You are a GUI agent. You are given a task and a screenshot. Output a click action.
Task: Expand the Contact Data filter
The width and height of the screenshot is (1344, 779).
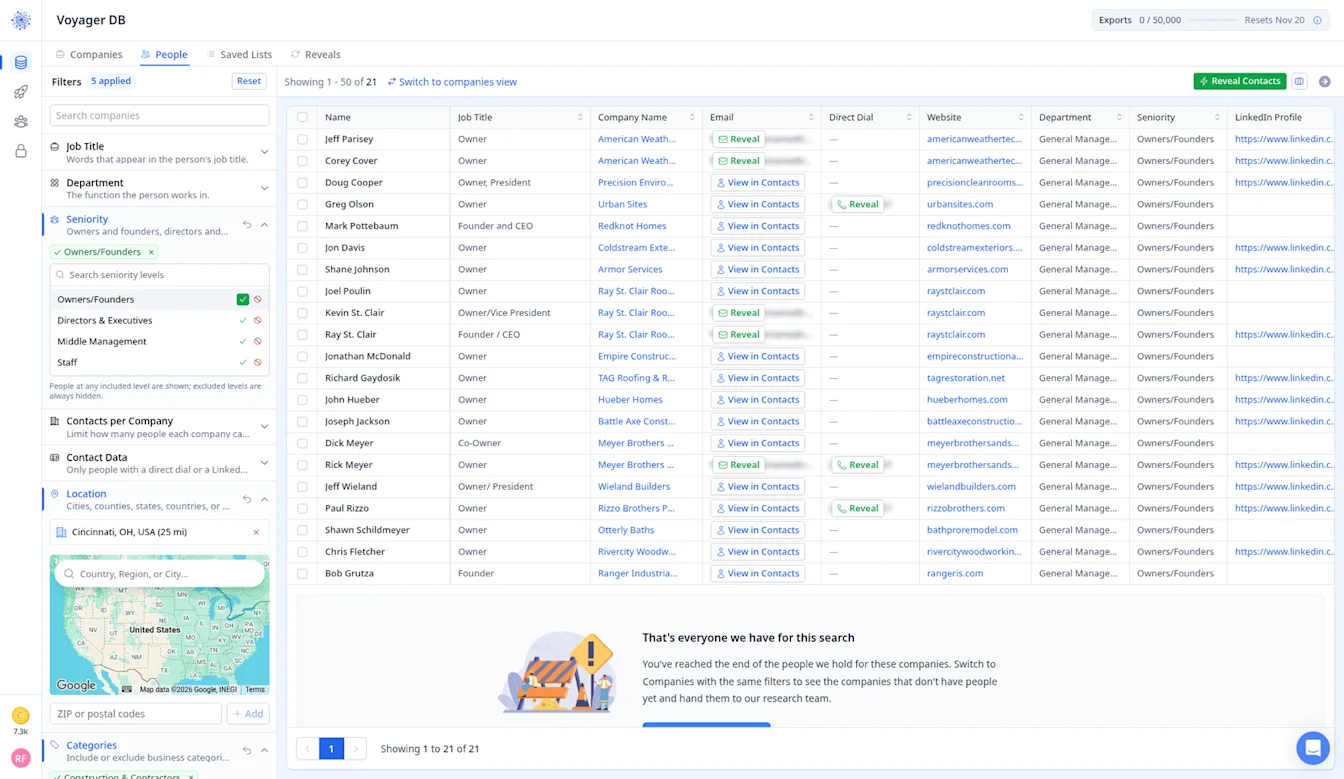(264, 463)
